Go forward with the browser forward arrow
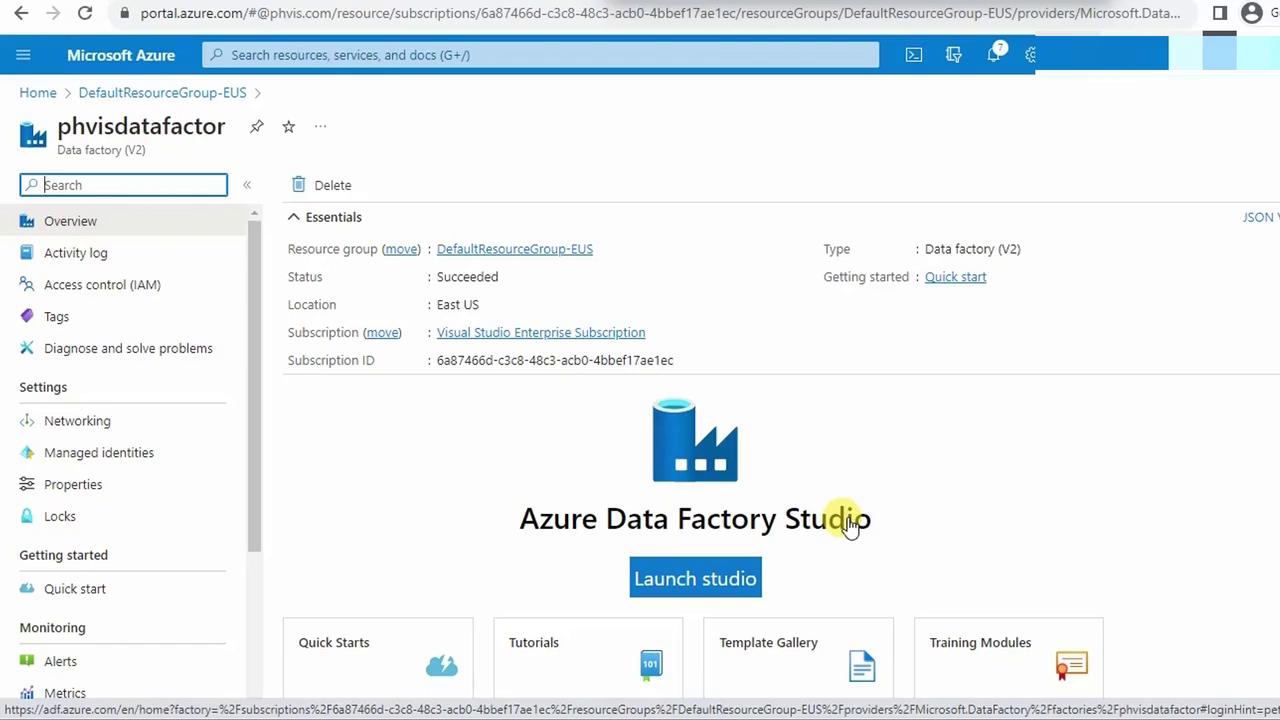The height and width of the screenshot is (720, 1280). point(53,13)
